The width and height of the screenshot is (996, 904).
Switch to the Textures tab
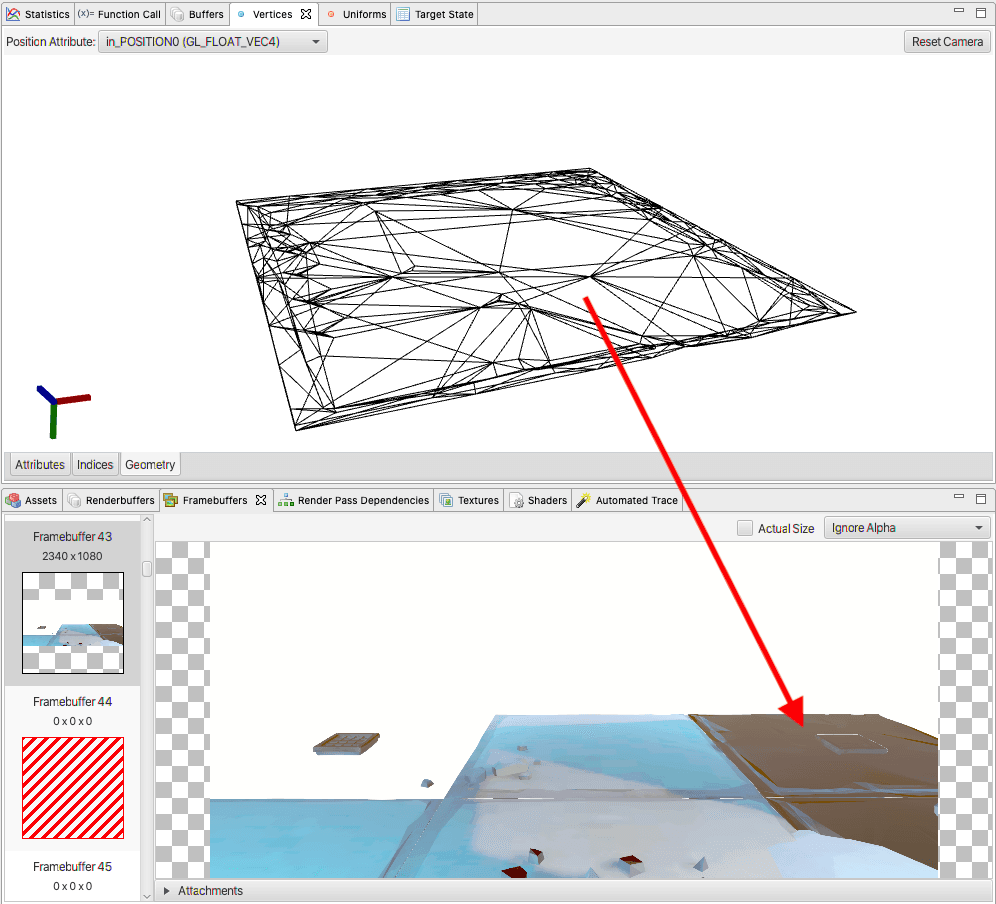point(469,501)
